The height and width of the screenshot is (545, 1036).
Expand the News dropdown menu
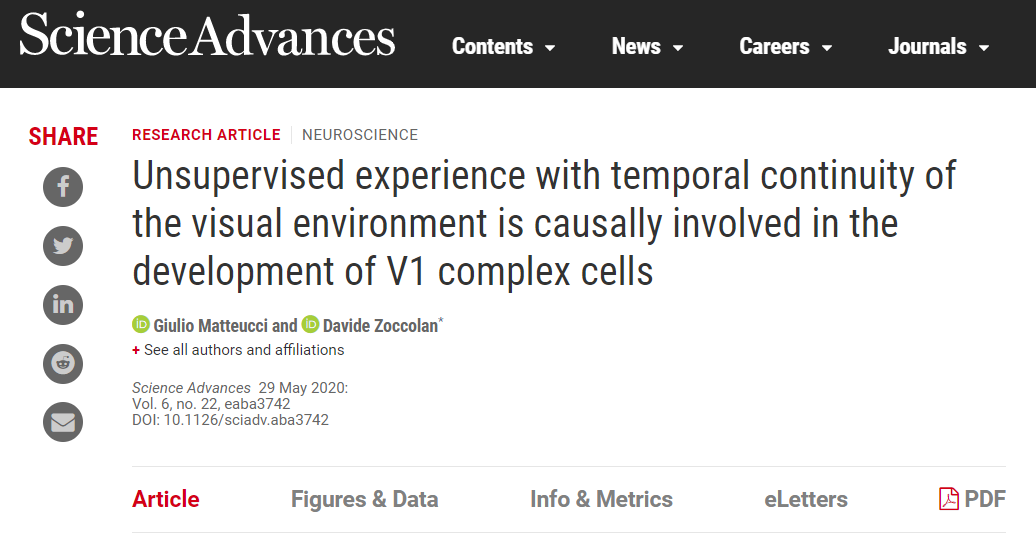(x=647, y=46)
